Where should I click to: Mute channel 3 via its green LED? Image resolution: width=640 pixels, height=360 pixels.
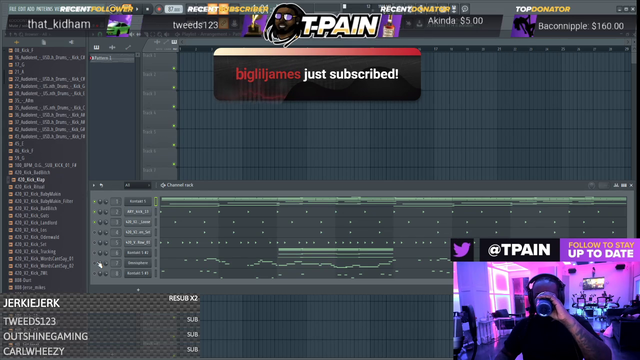coord(95,222)
